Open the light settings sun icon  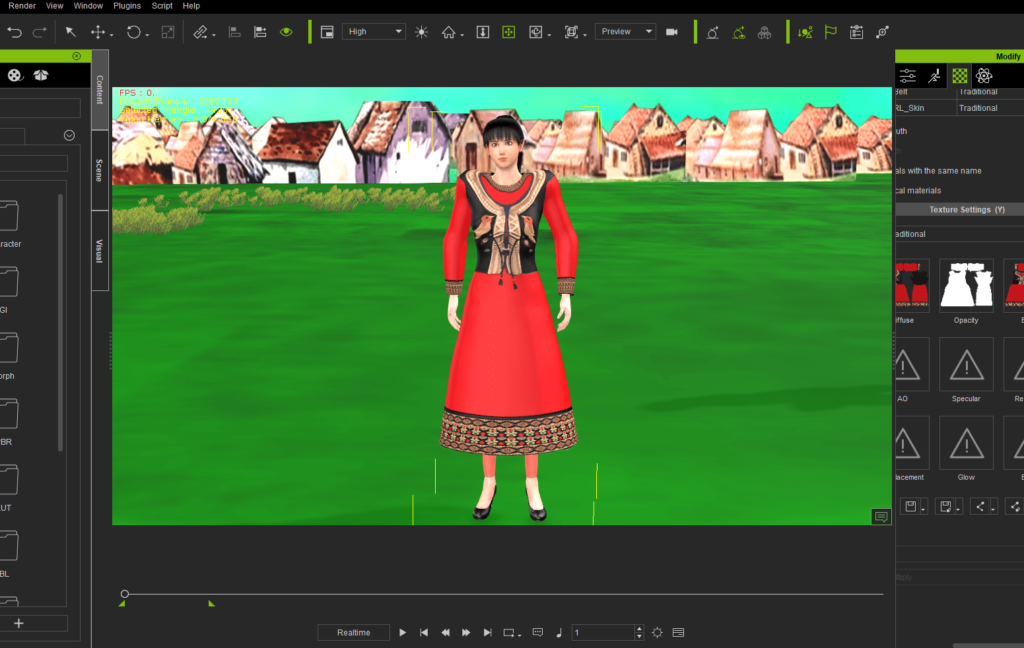[x=420, y=31]
